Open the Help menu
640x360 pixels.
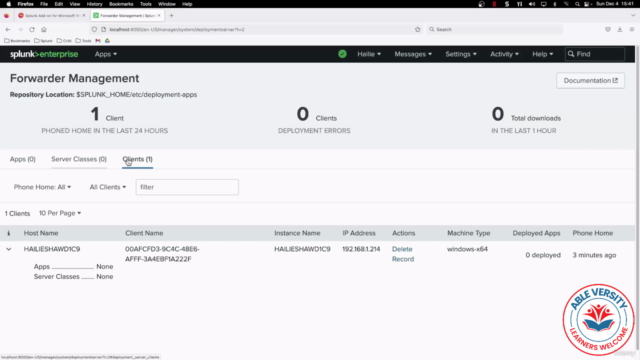tap(542, 54)
